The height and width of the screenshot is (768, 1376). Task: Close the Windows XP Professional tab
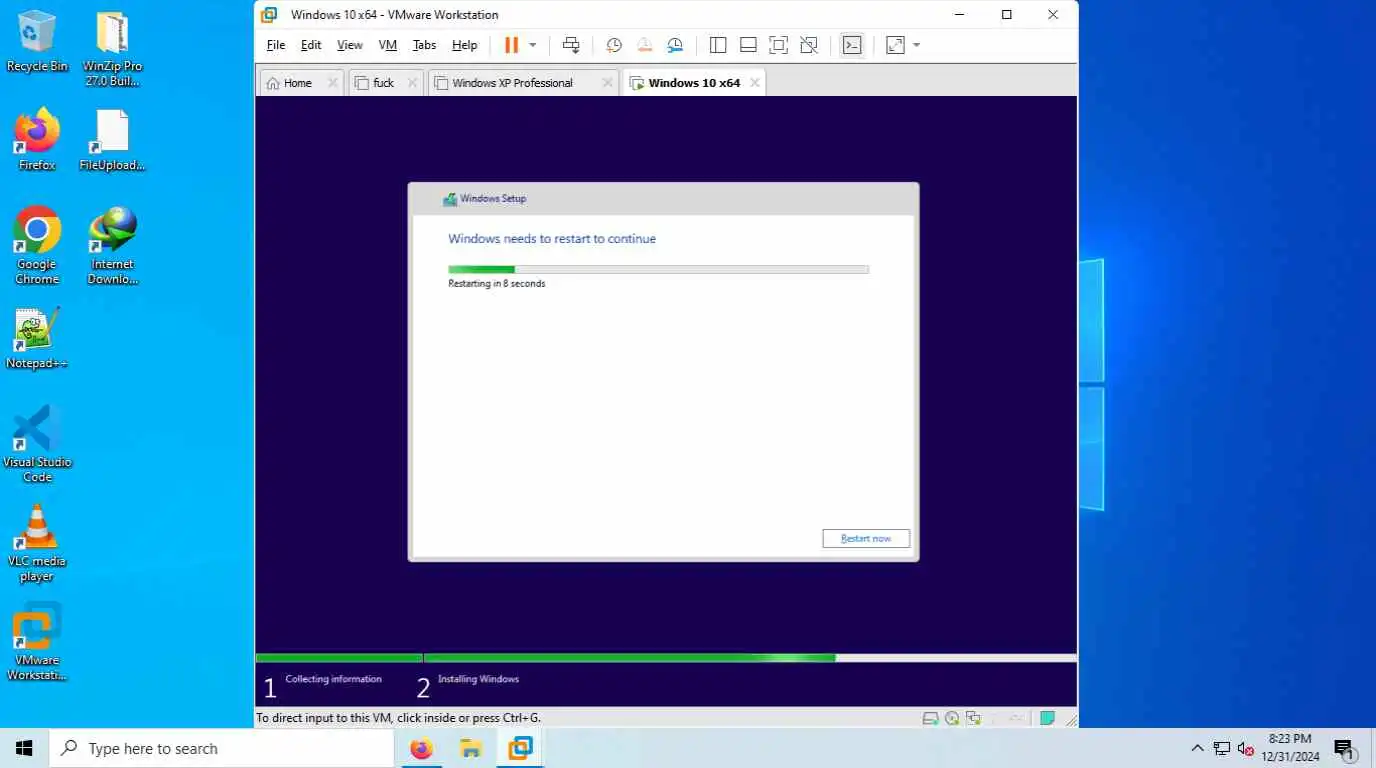pos(607,83)
